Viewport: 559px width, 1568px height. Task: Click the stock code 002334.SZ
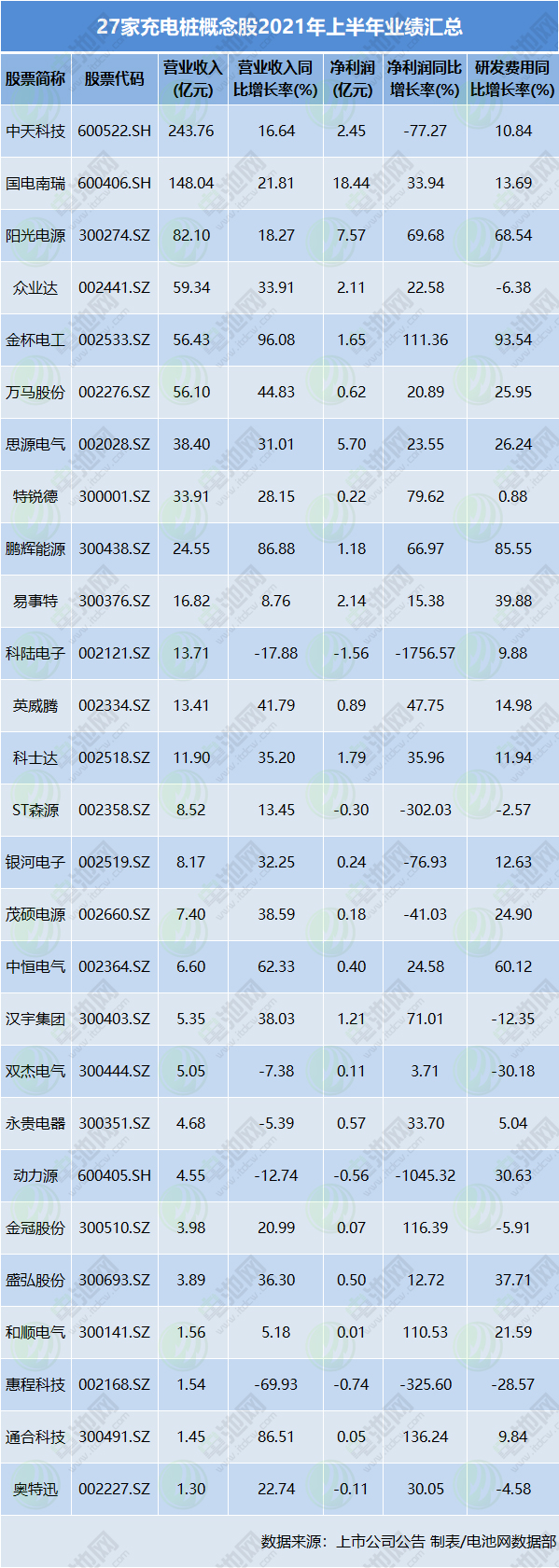point(114,705)
